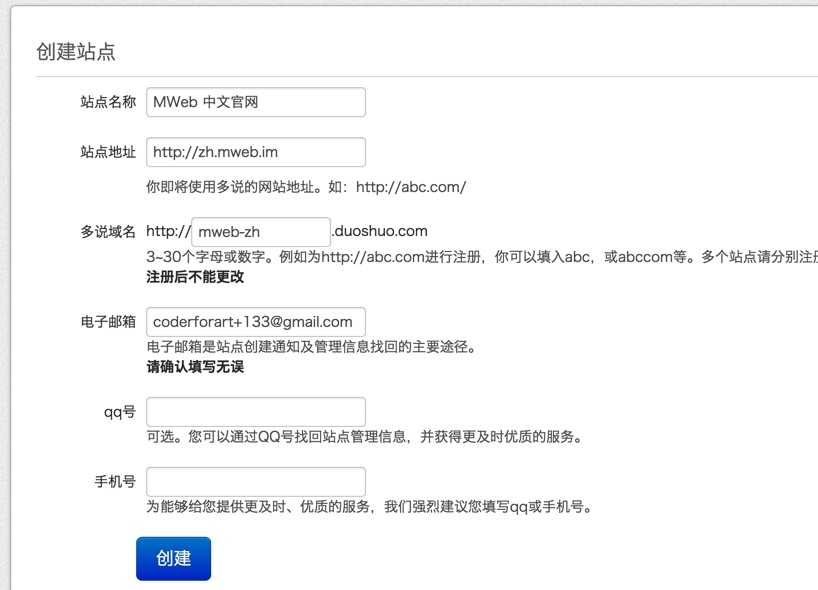
Task: Click the http:// prefix before the domain field
Action: tap(168, 231)
